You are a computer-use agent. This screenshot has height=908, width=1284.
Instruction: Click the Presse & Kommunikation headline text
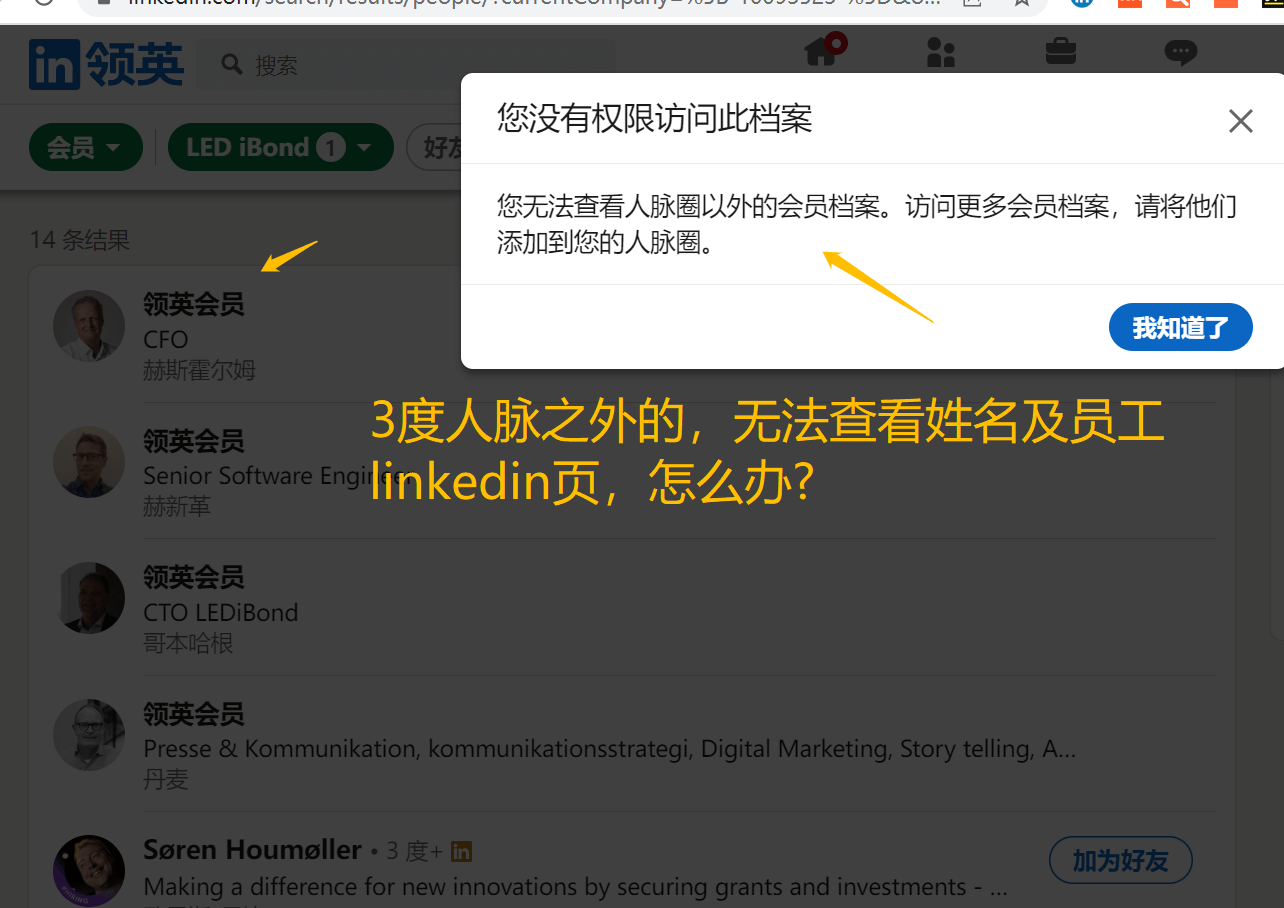pos(610,748)
